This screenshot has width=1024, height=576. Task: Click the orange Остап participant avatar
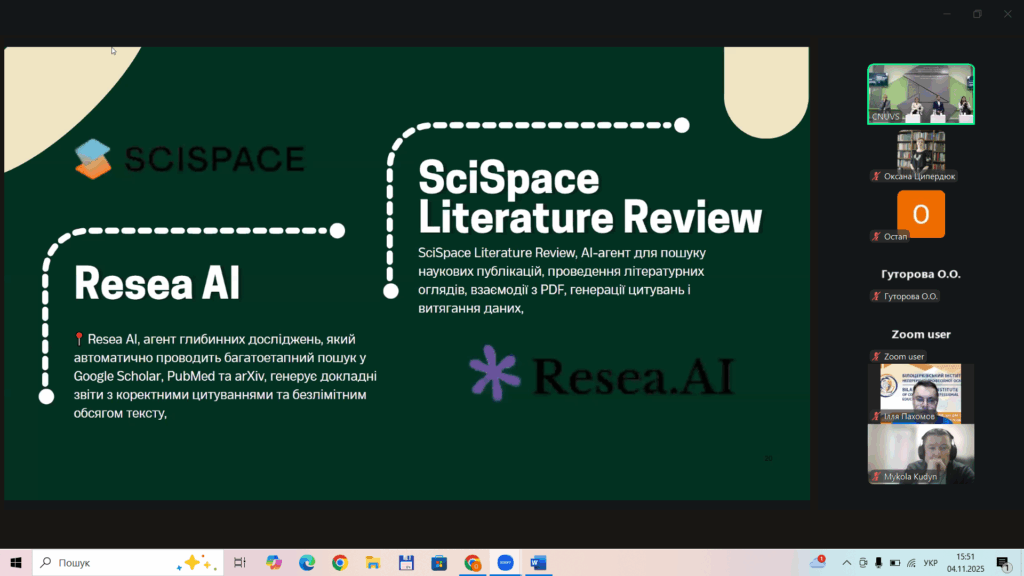pyautogui.click(x=921, y=214)
